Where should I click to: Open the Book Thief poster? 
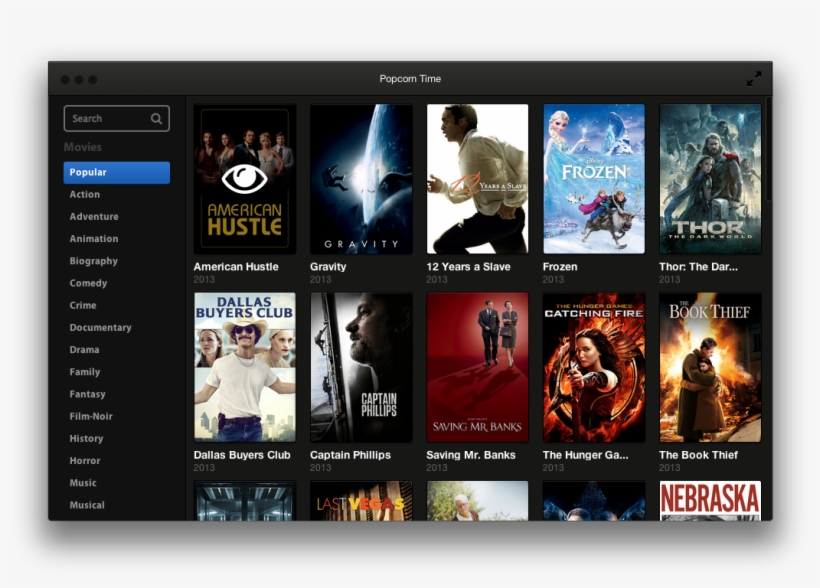click(710, 367)
